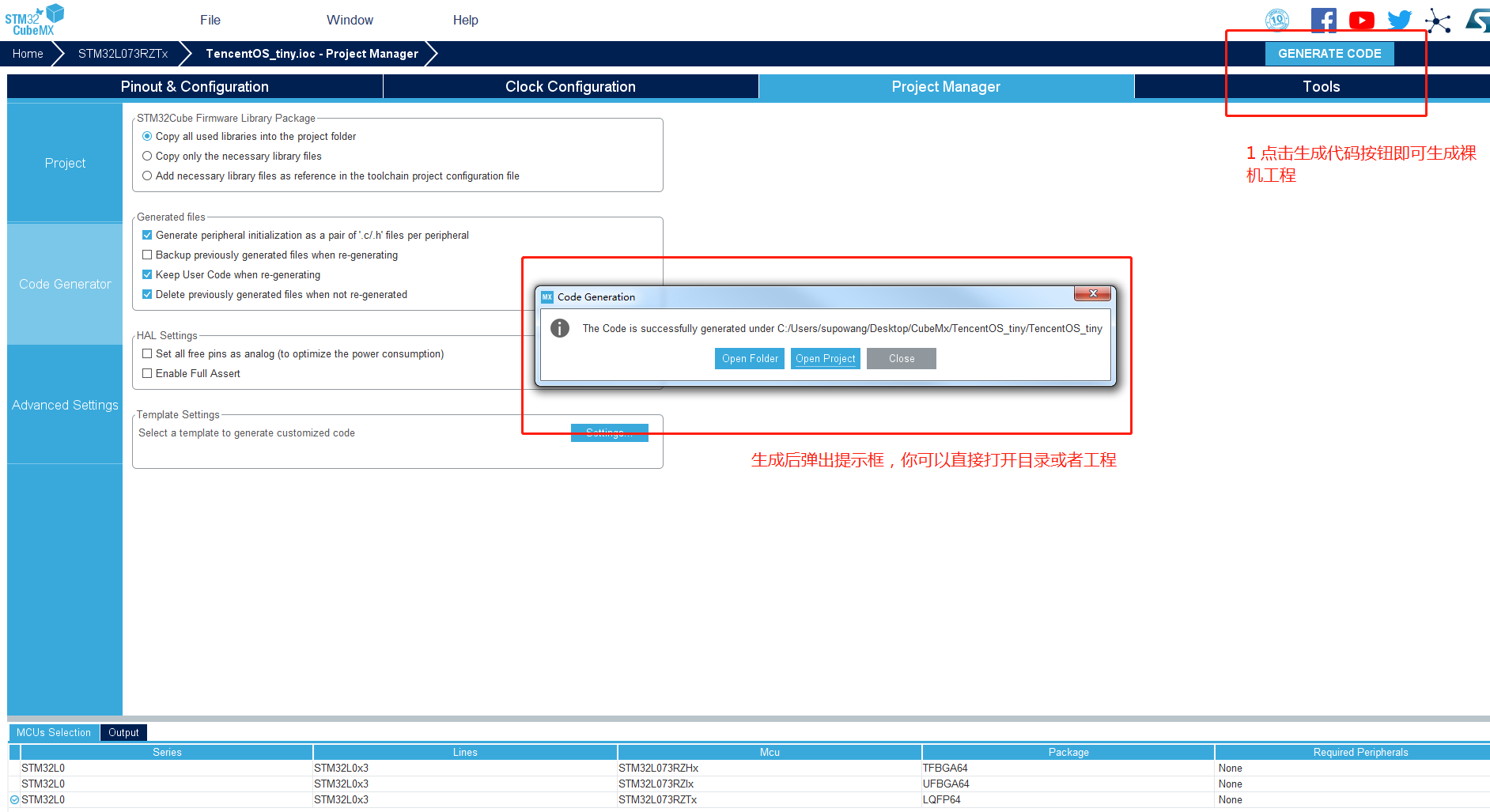
Task: Open the Facebook icon link
Action: coord(1323,21)
